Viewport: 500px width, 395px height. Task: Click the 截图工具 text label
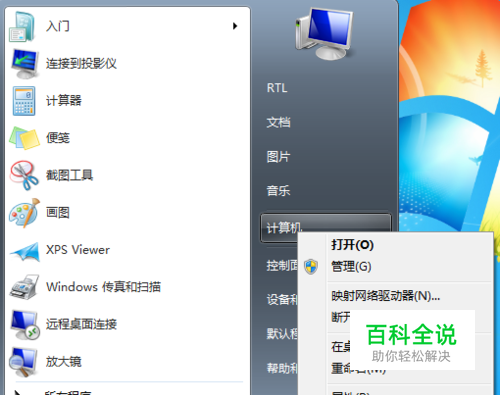(69, 175)
